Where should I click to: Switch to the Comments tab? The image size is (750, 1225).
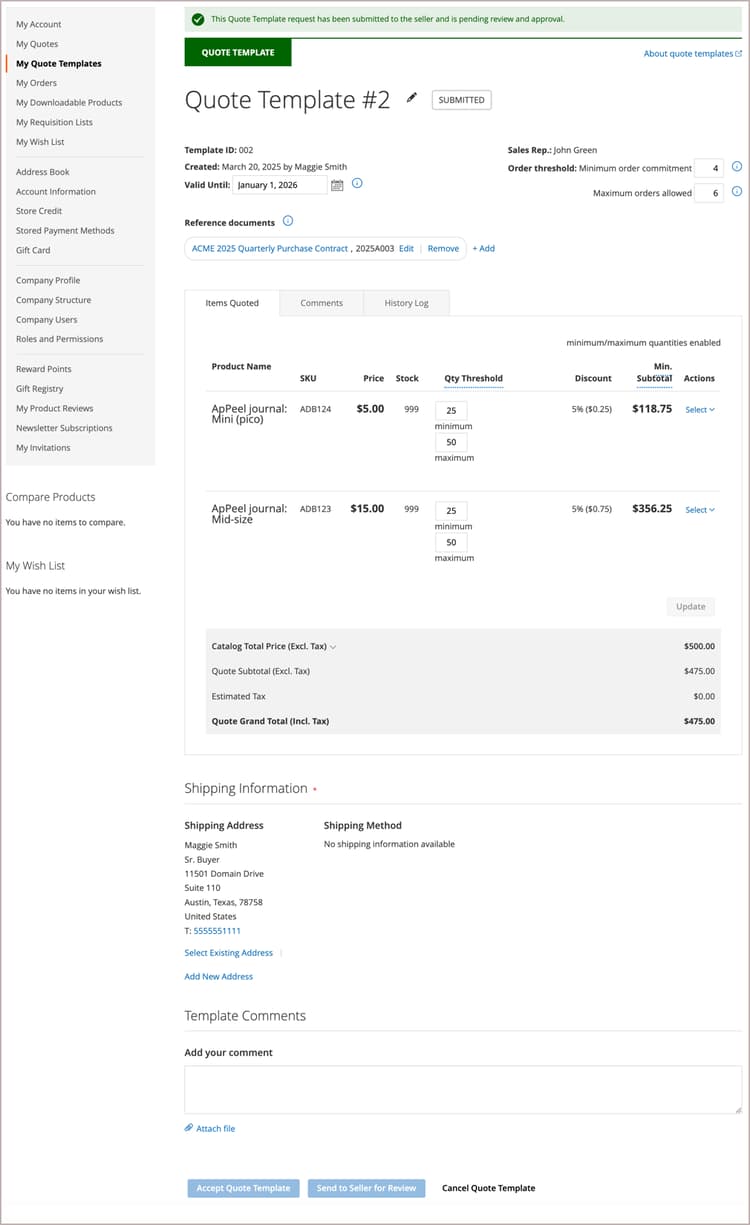pos(321,302)
